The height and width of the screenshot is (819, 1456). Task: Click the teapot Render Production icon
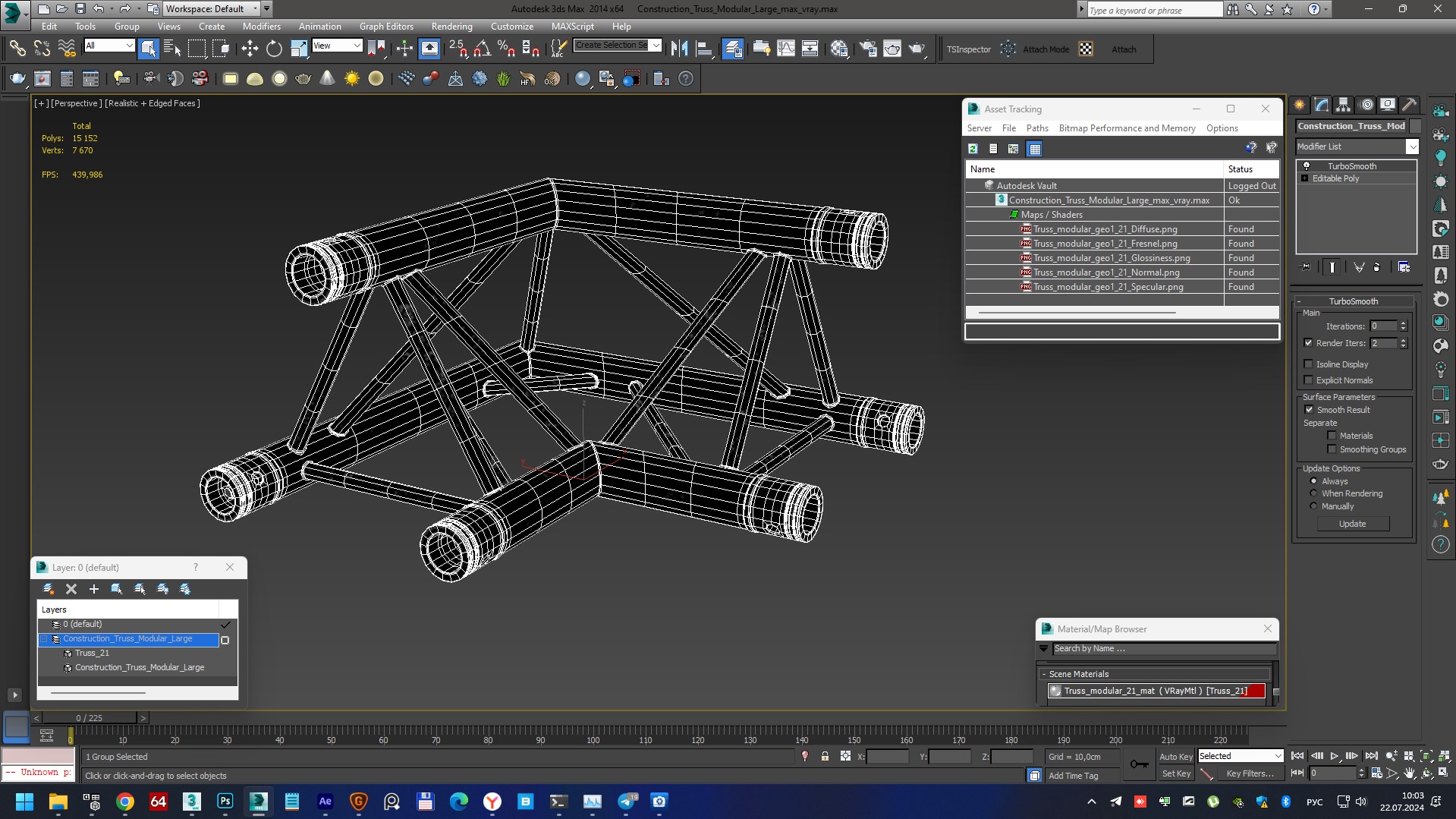[x=917, y=49]
